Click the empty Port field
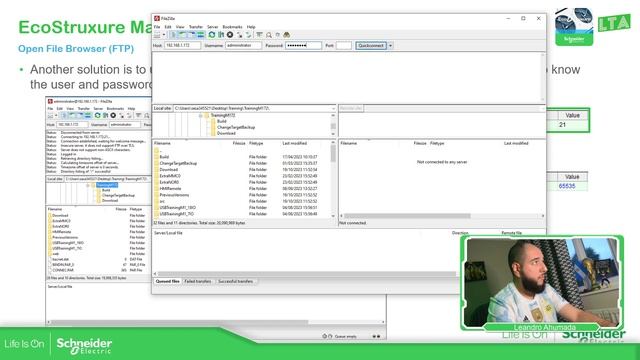 coord(344,46)
